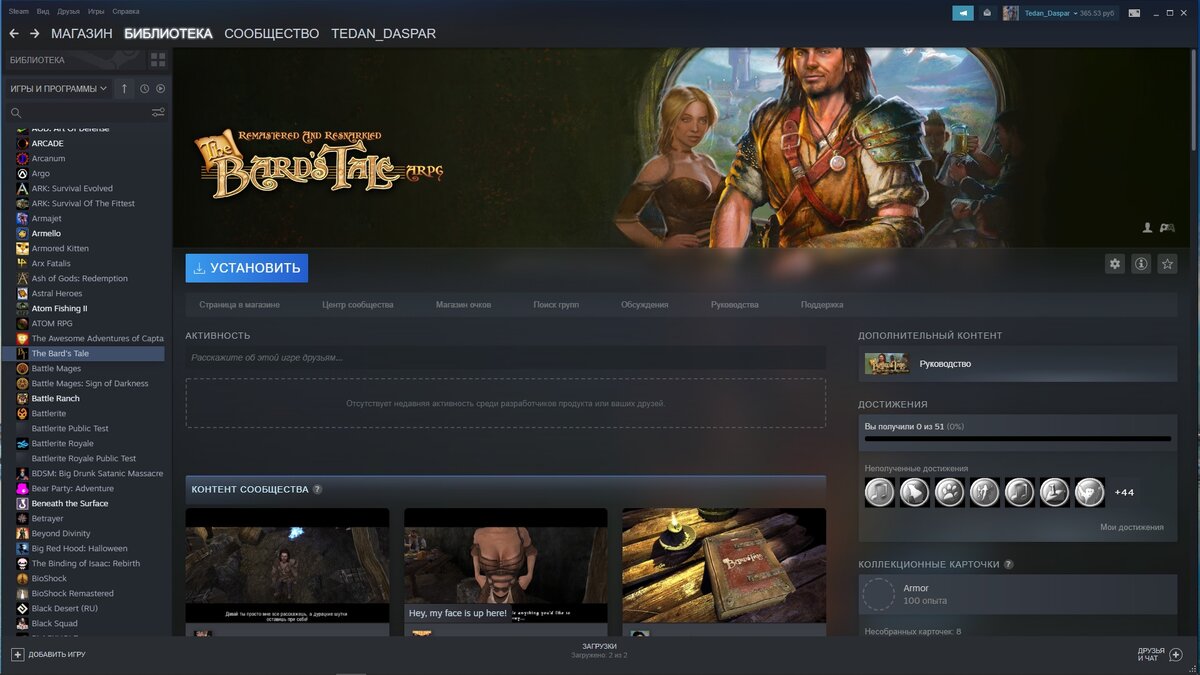Toggle ready-to-play filter icon
This screenshot has height=675, width=1200.
160,89
